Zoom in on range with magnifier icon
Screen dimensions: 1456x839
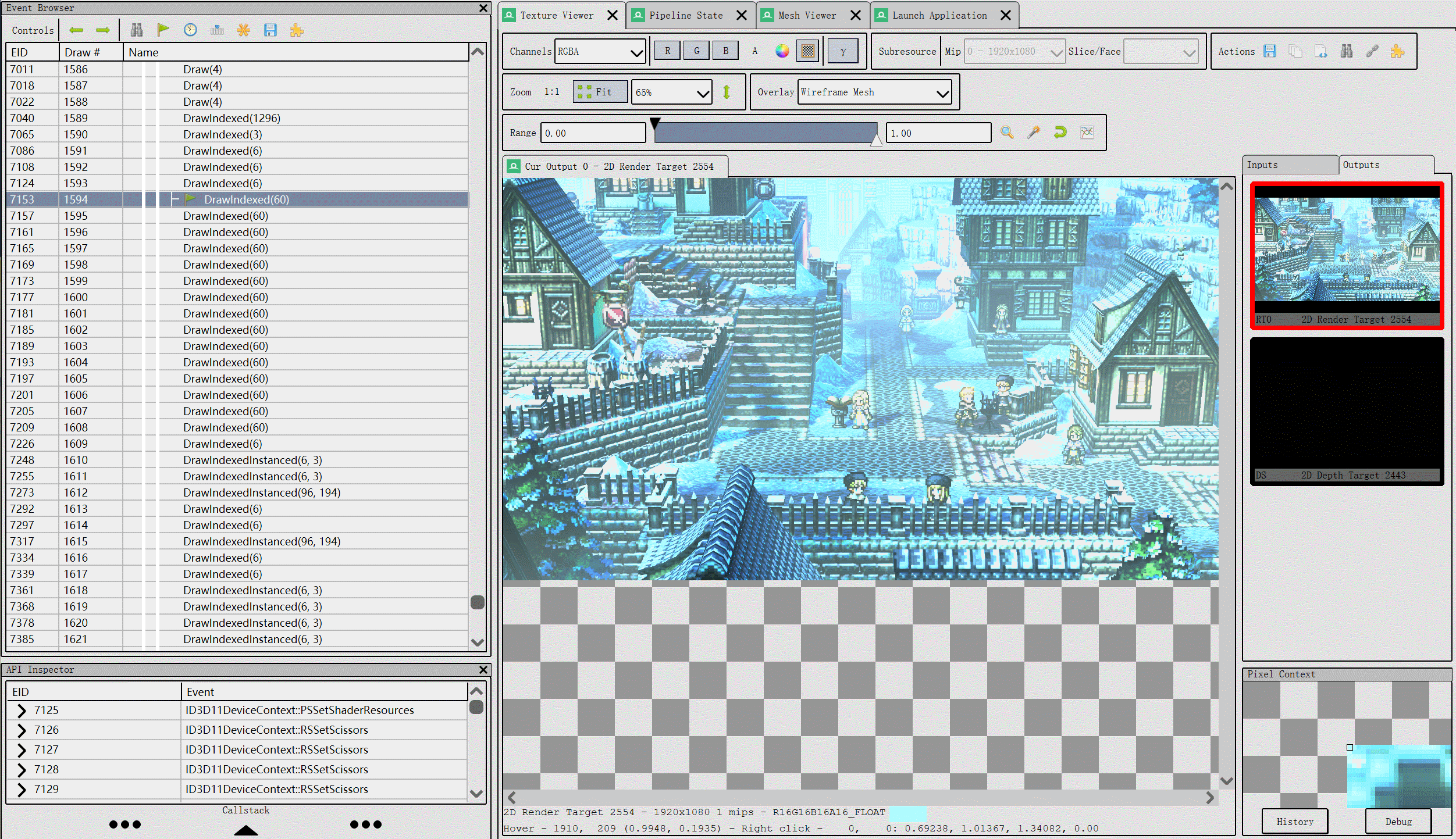click(1007, 133)
